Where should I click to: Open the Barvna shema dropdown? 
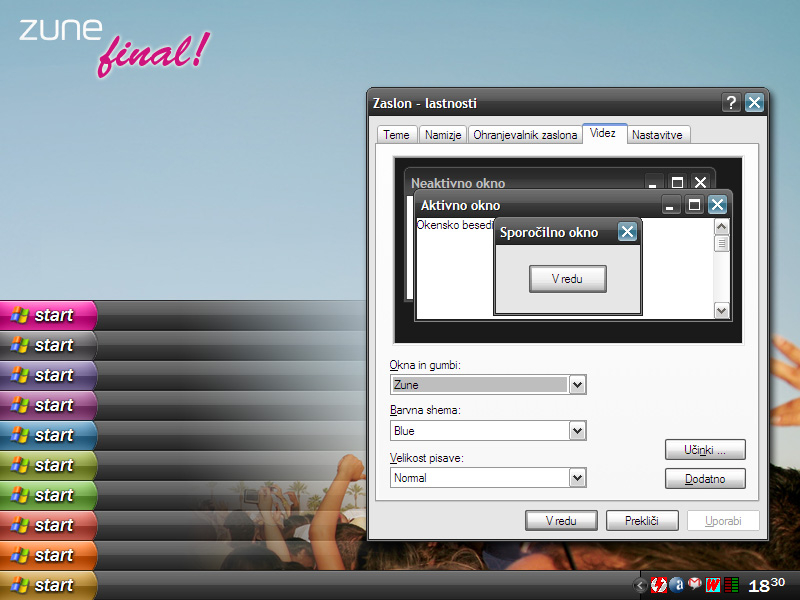click(x=577, y=431)
